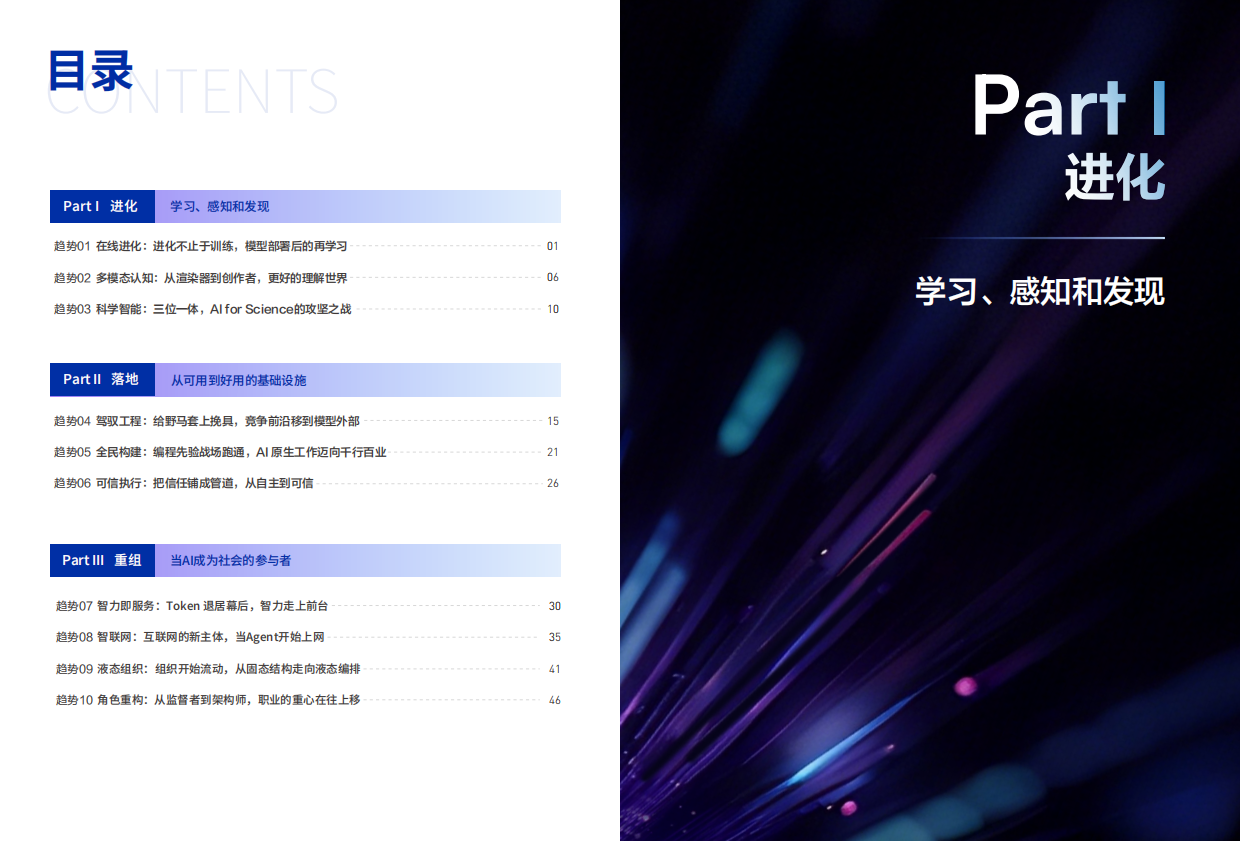Click the 学习、感知和发现 subtitle in the contents bar
The image size is (1240, 841).
pos(220,206)
